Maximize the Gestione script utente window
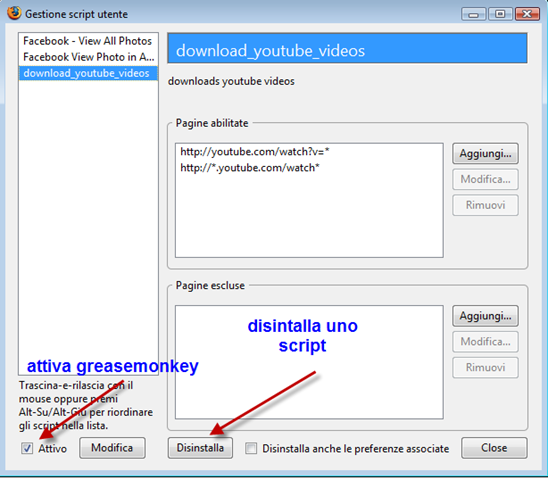 (x=500, y=14)
